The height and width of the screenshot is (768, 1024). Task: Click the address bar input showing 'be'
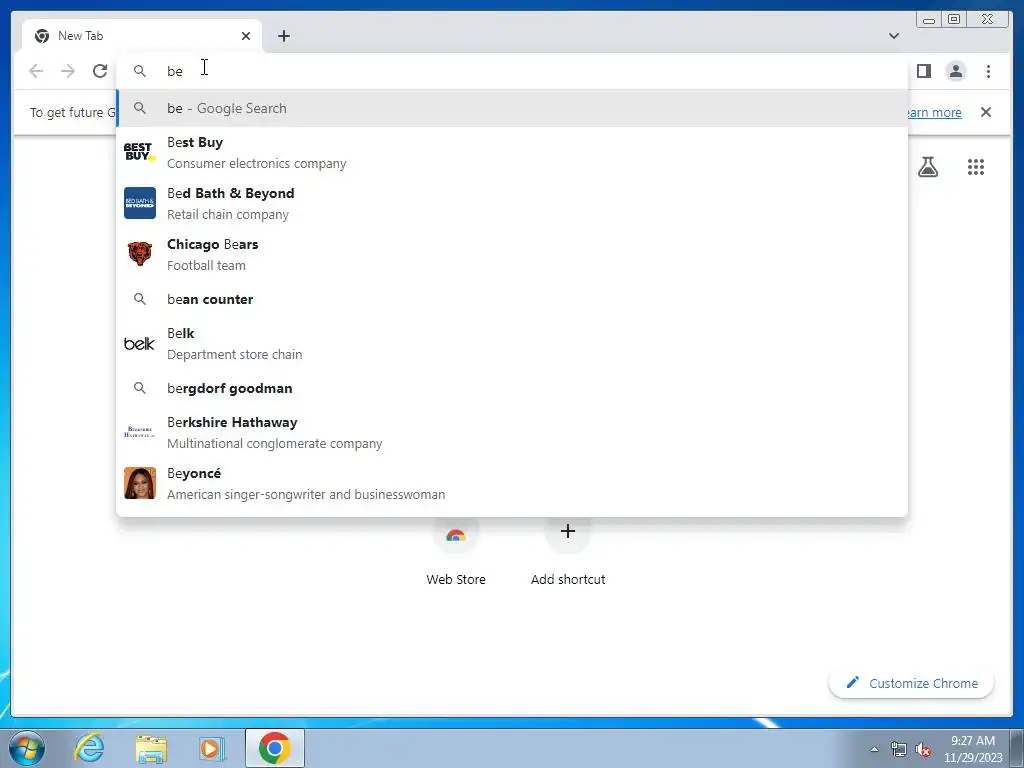pyautogui.click(x=512, y=71)
